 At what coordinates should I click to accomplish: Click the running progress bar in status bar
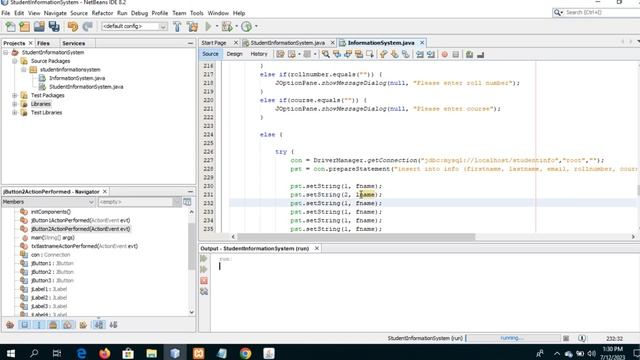(513, 338)
